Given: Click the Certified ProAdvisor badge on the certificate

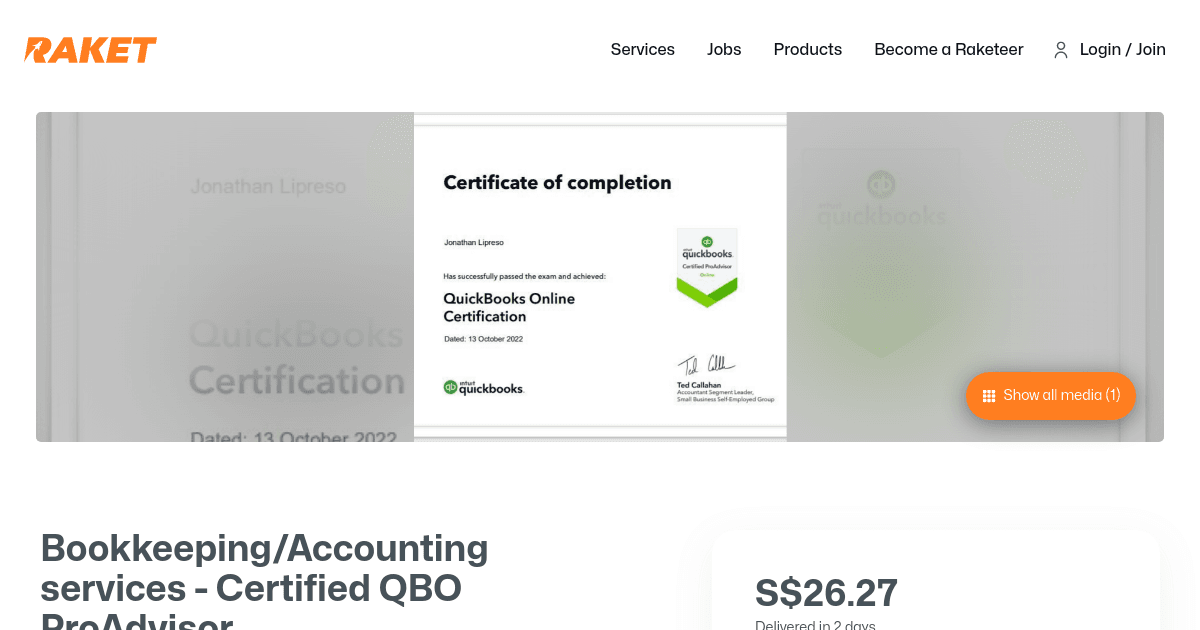Looking at the screenshot, I should click(x=707, y=270).
